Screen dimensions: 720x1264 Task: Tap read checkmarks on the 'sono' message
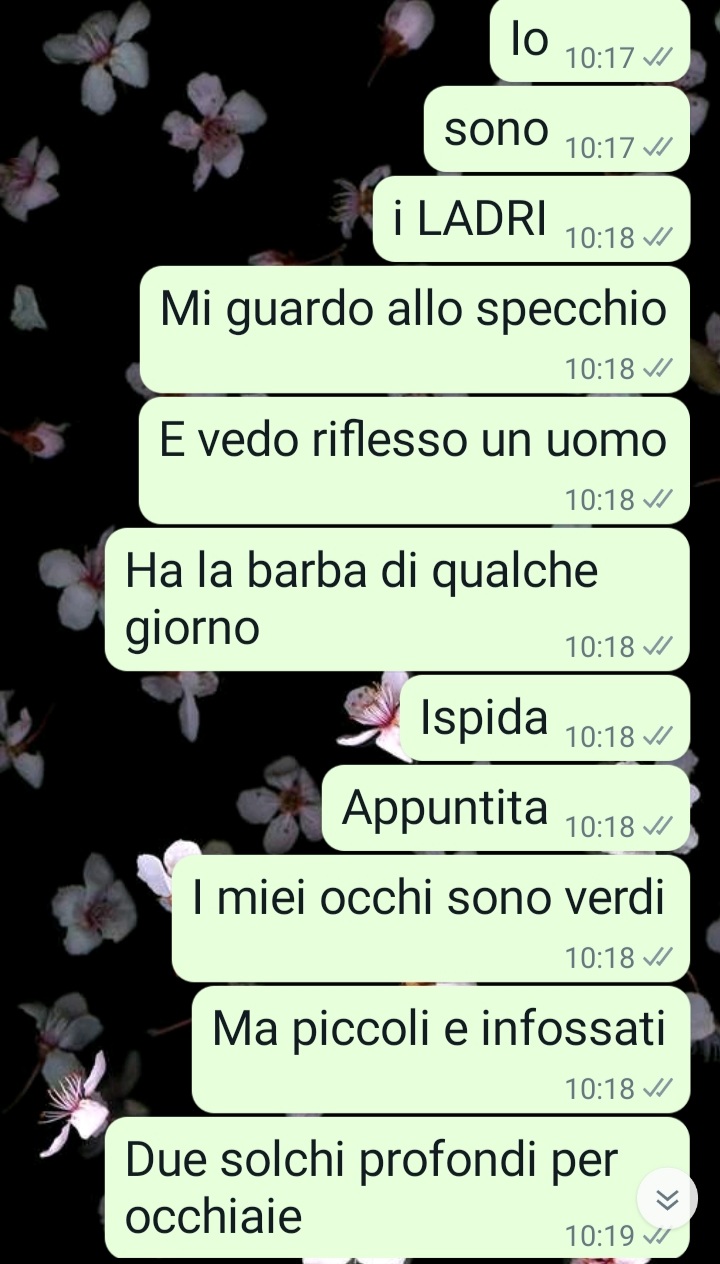point(657,148)
